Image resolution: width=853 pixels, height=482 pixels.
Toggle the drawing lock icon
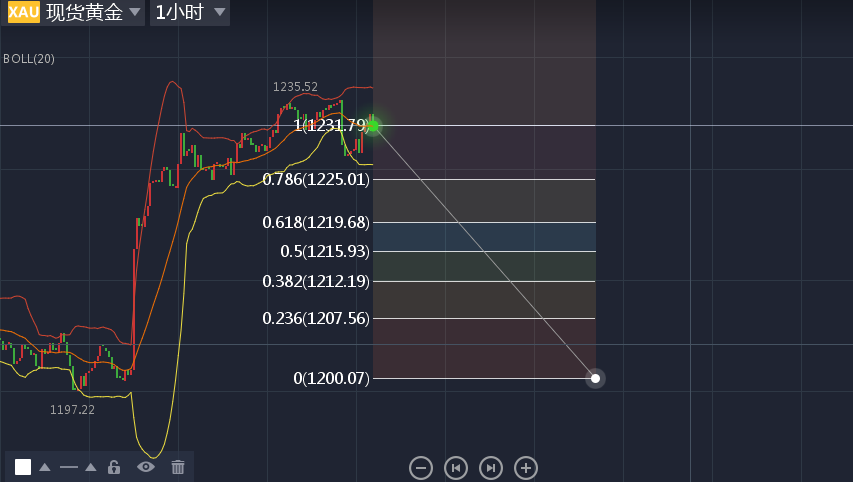[114, 467]
